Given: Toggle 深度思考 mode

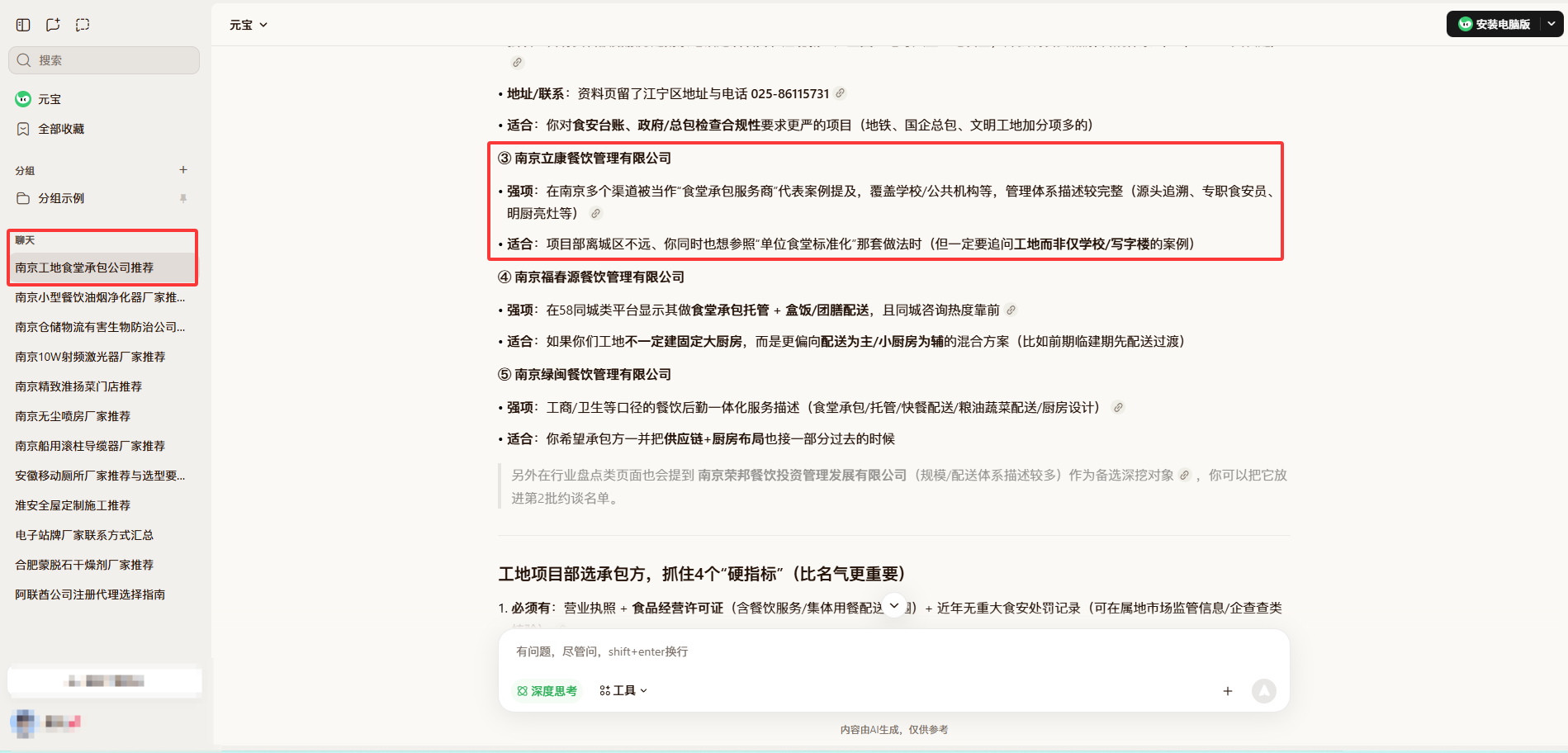Looking at the screenshot, I should pyautogui.click(x=547, y=691).
